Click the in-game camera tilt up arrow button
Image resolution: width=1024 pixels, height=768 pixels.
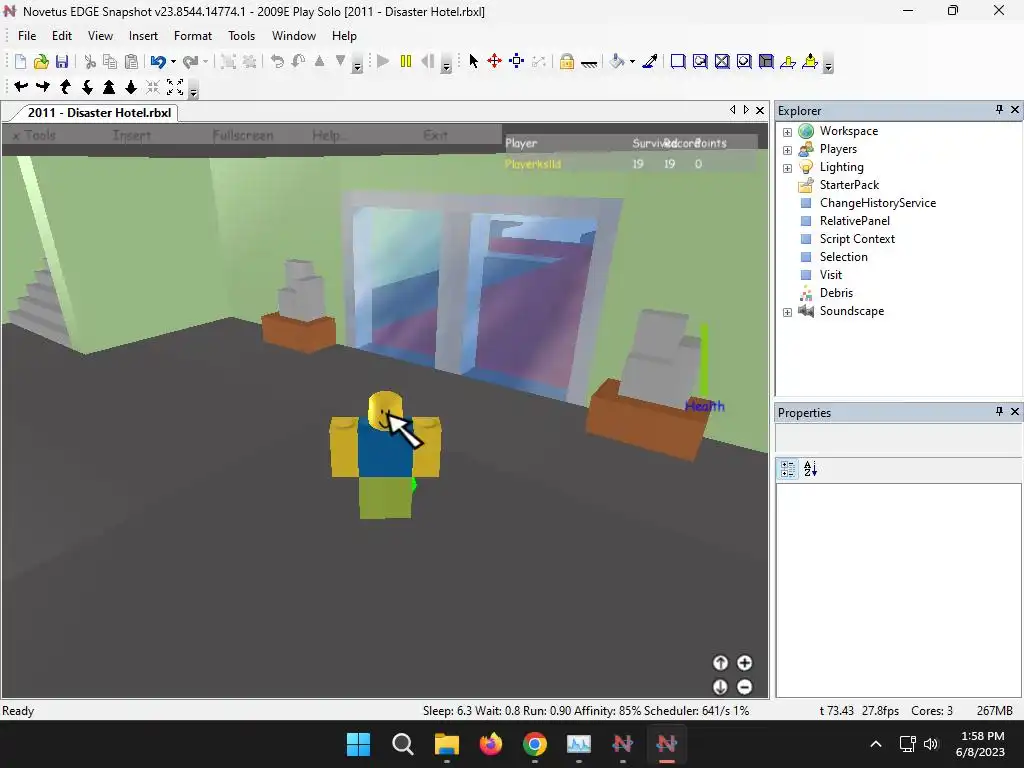tap(720, 663)
